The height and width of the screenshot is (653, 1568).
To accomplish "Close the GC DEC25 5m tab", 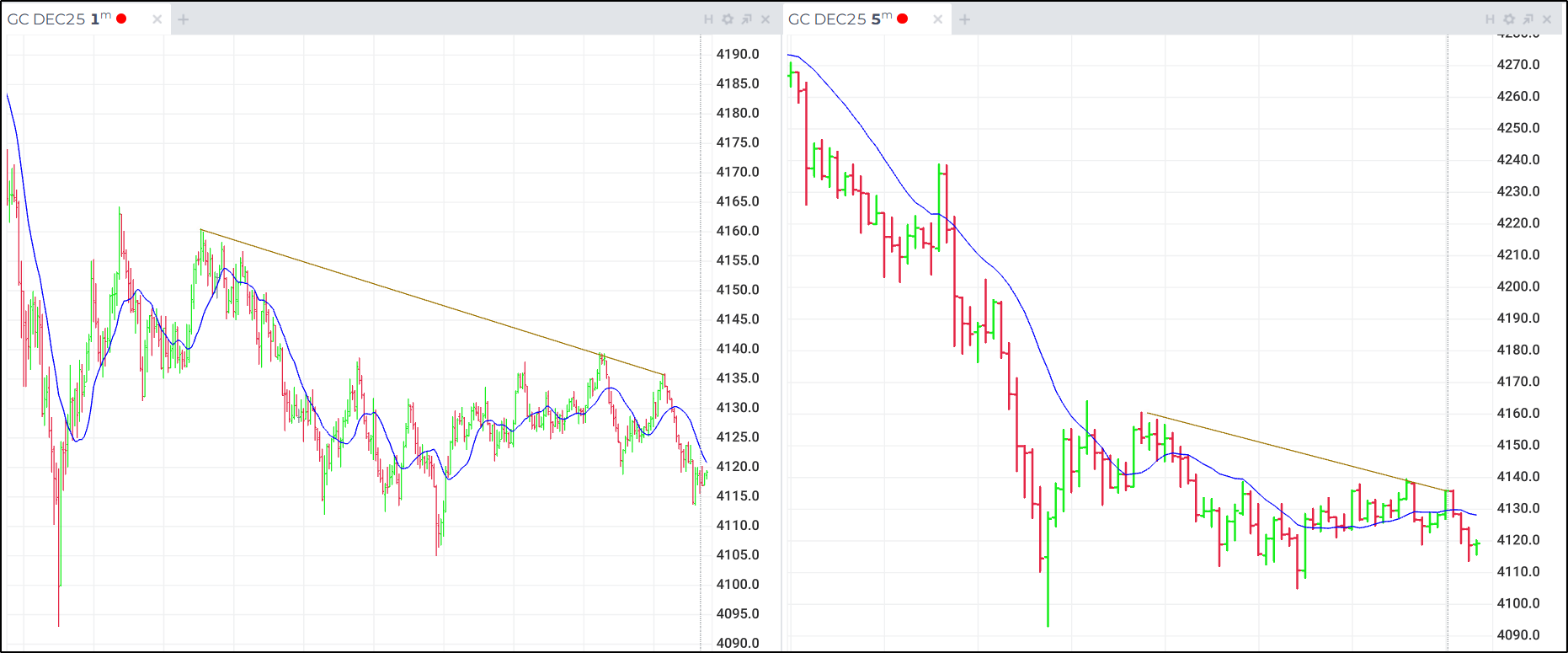I will click(937, 19).
